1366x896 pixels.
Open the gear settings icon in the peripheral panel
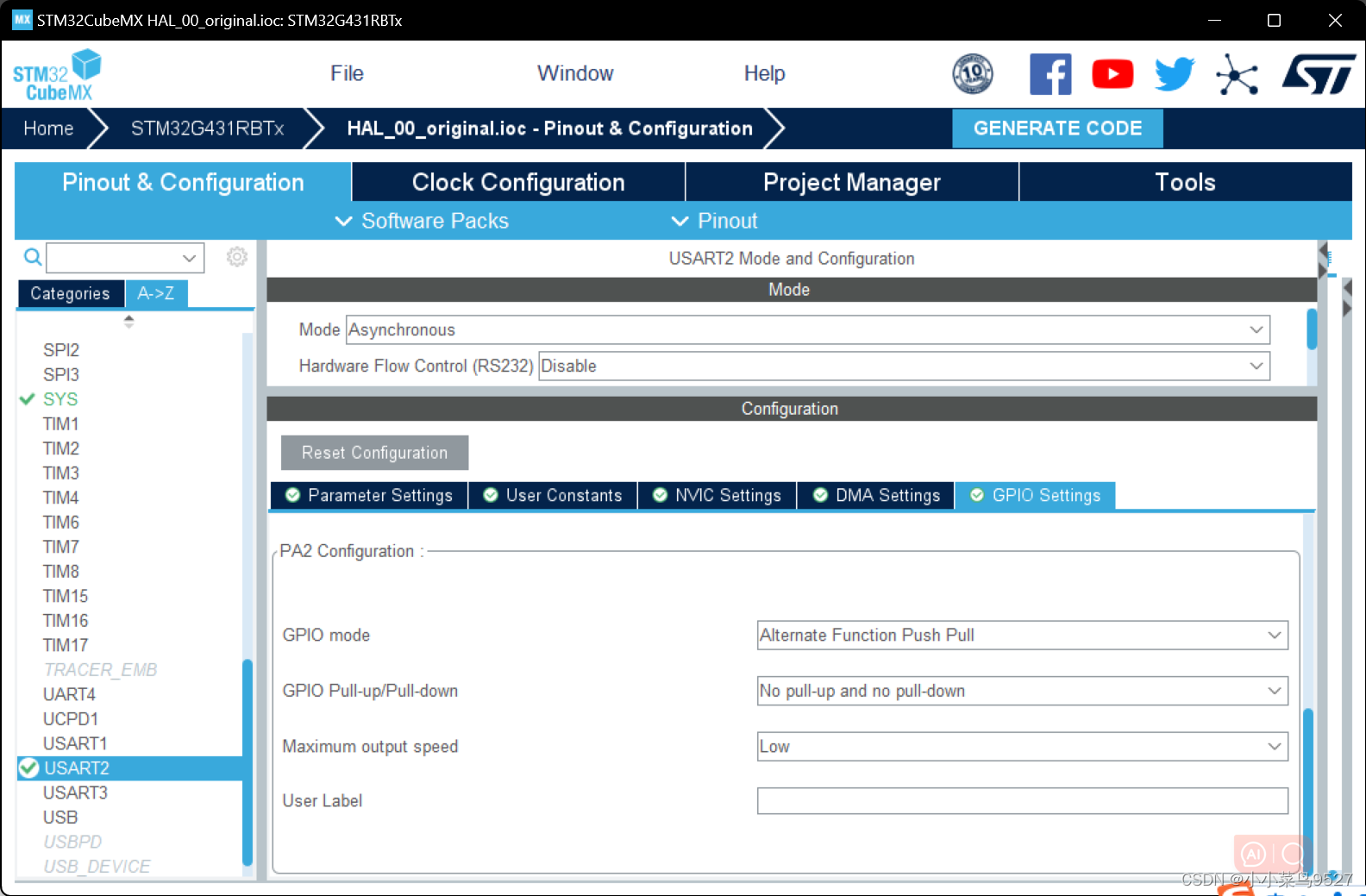click(237, 256)
